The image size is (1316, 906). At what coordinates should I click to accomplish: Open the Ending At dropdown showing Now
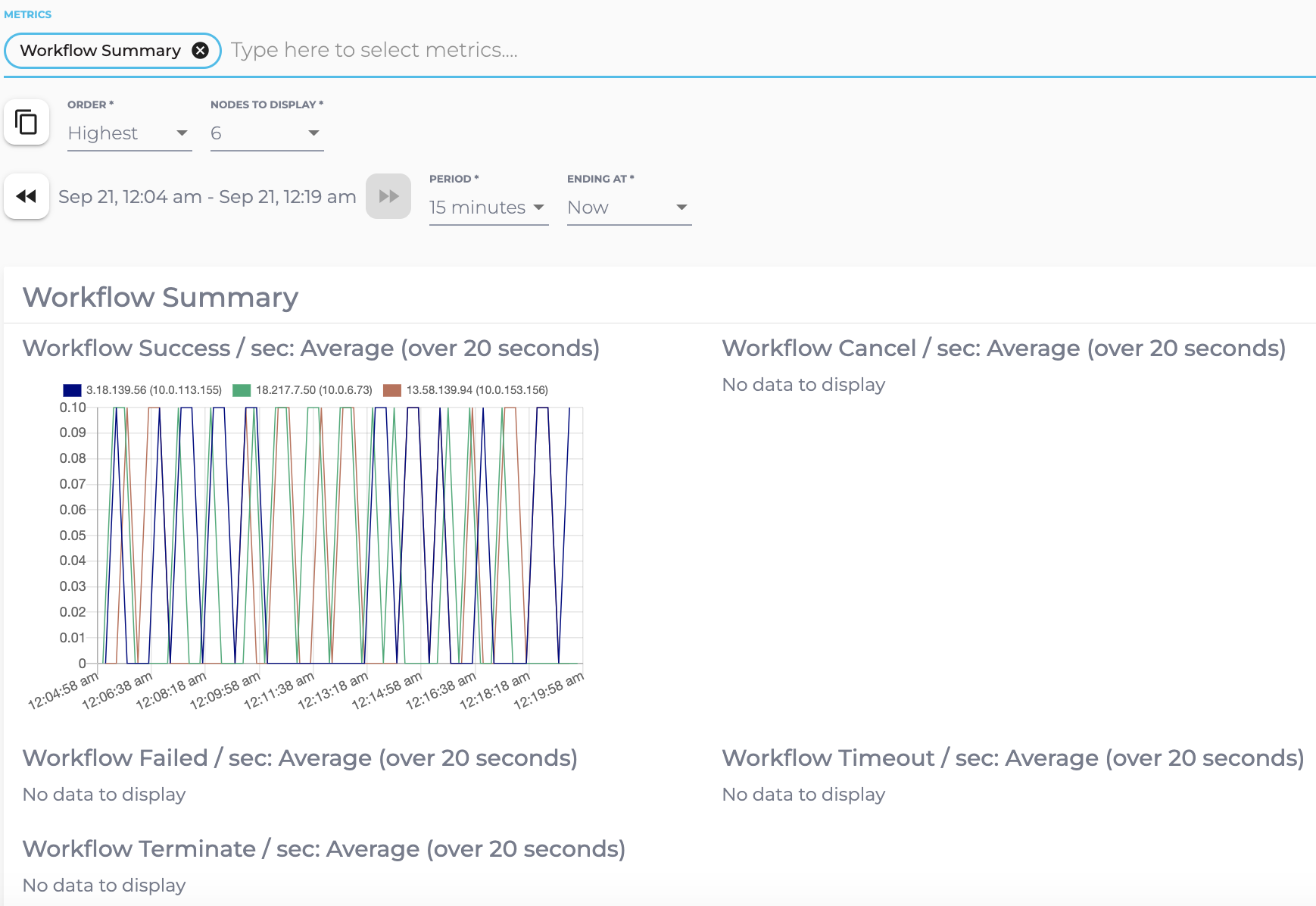(x=628, y=208)
